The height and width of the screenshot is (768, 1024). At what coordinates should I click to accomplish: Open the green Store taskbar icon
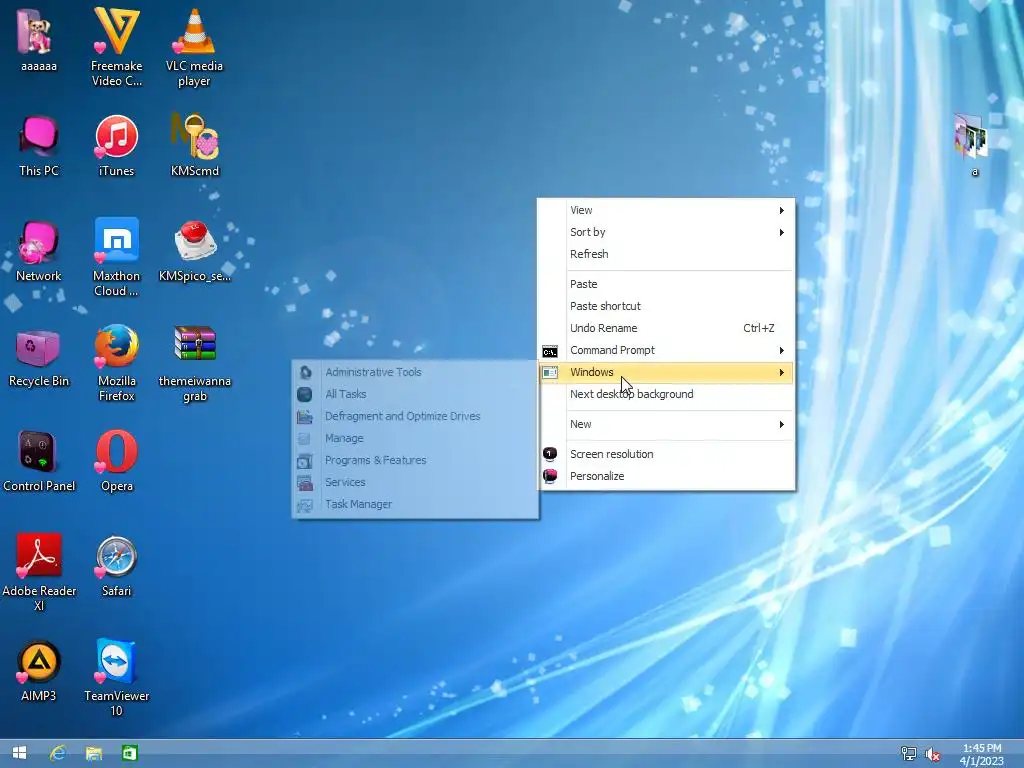(x=129, y=753)
